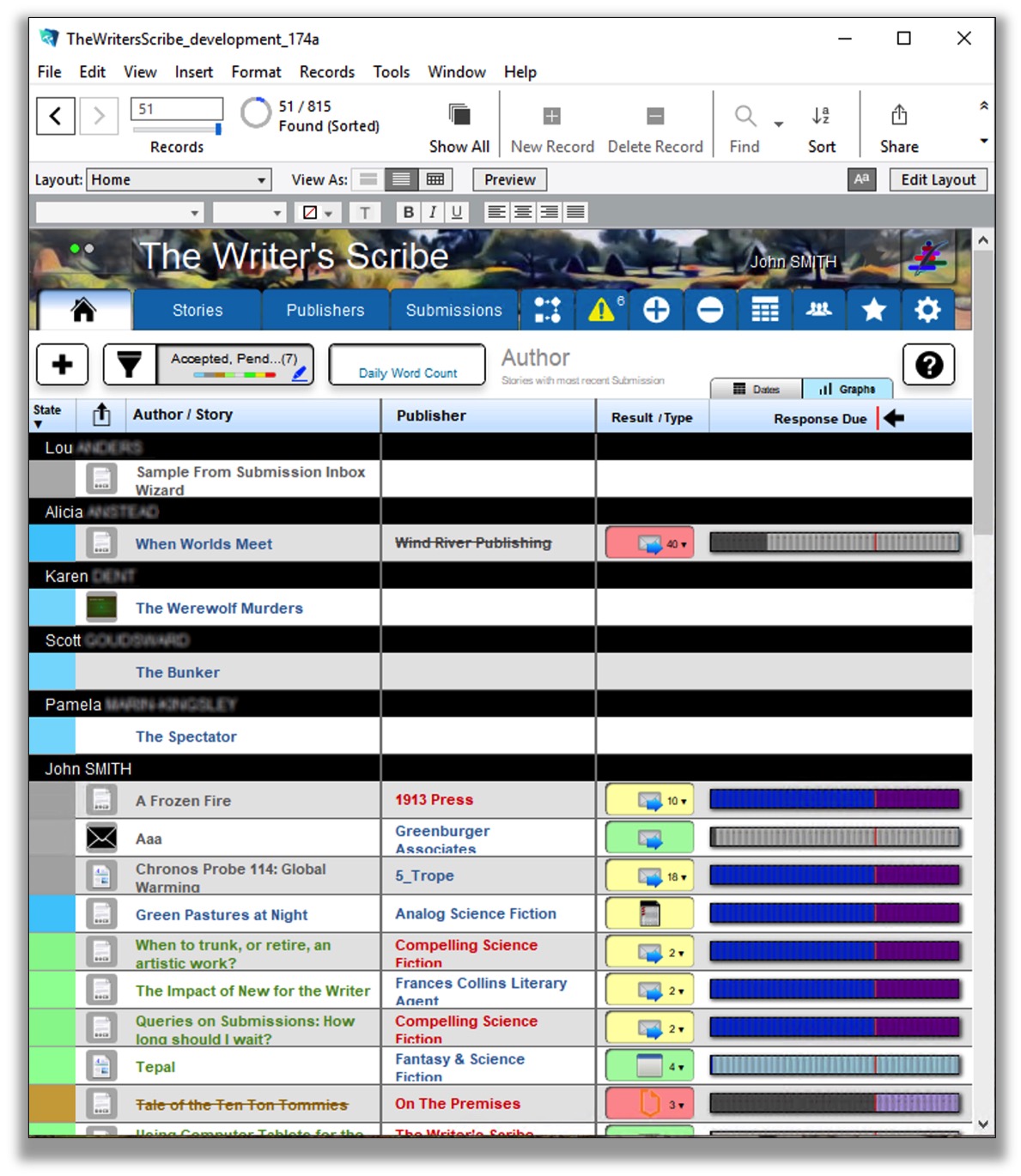Open the Tools menu
The height and width of the screenshot is (1176, 1021).
point(391,72)
